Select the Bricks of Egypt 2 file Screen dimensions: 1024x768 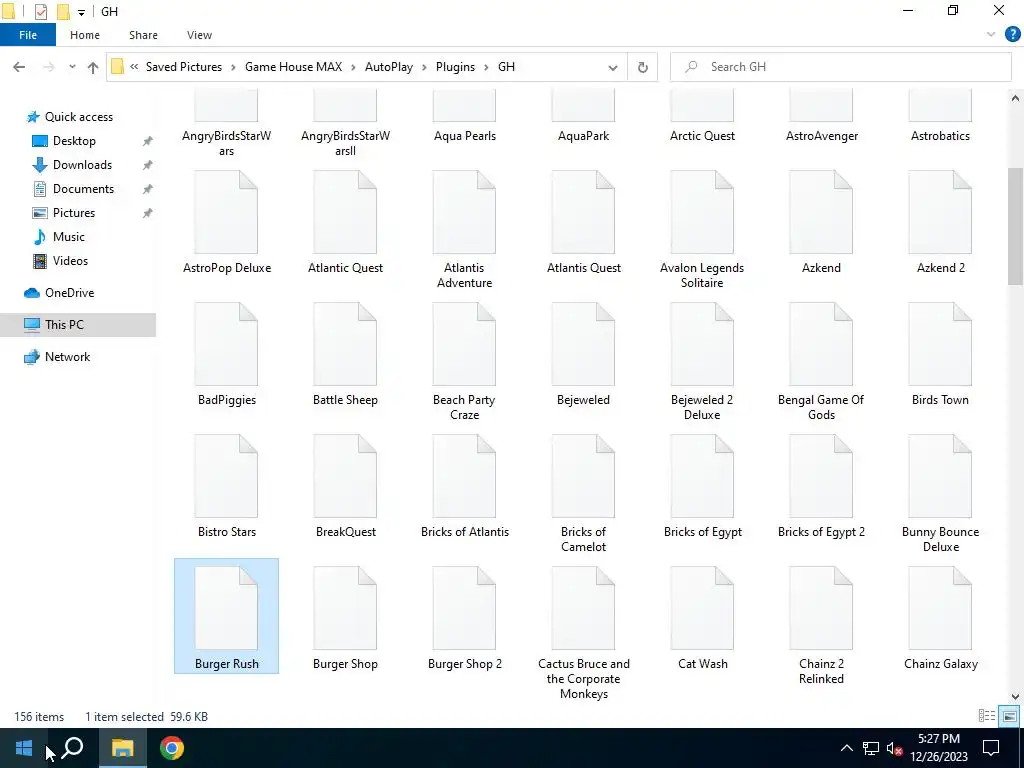point(821,485)
